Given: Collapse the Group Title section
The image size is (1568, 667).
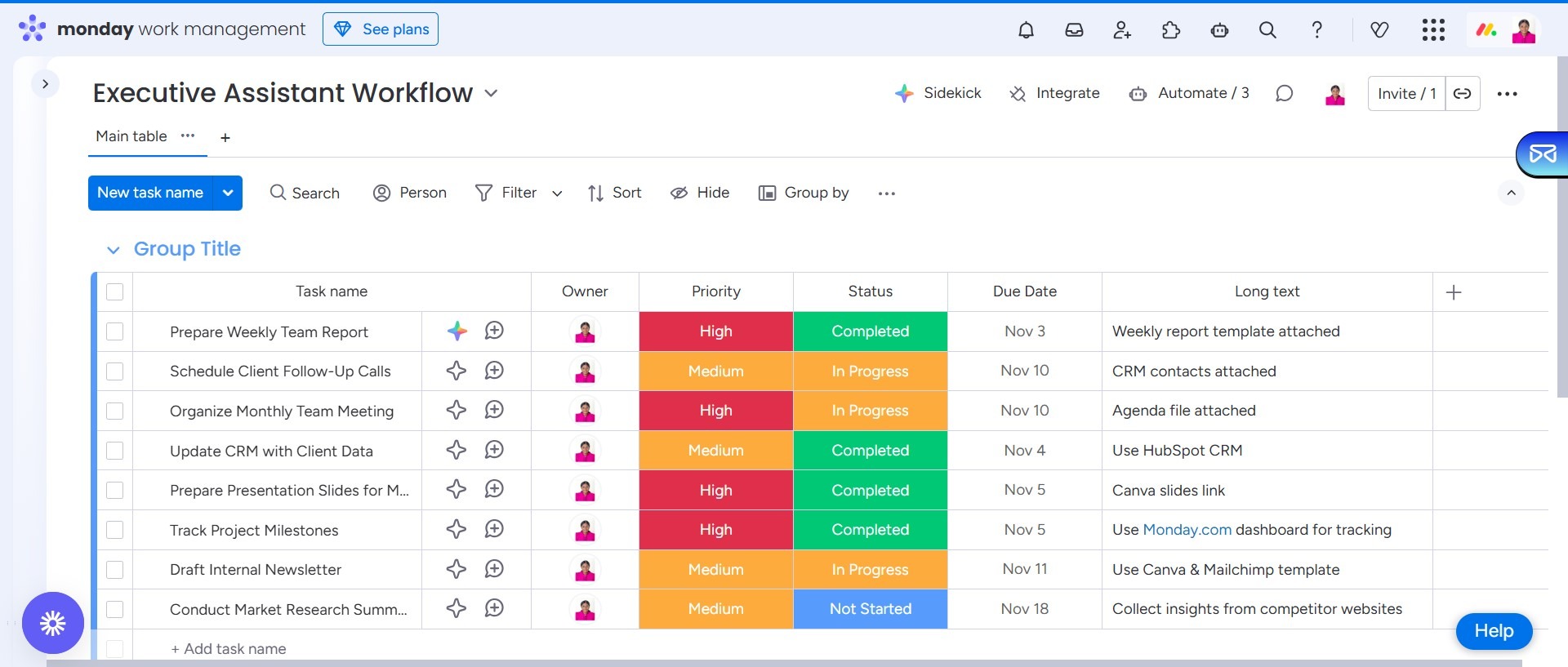Looking at the screenshot, I should [x=114, y=250].
